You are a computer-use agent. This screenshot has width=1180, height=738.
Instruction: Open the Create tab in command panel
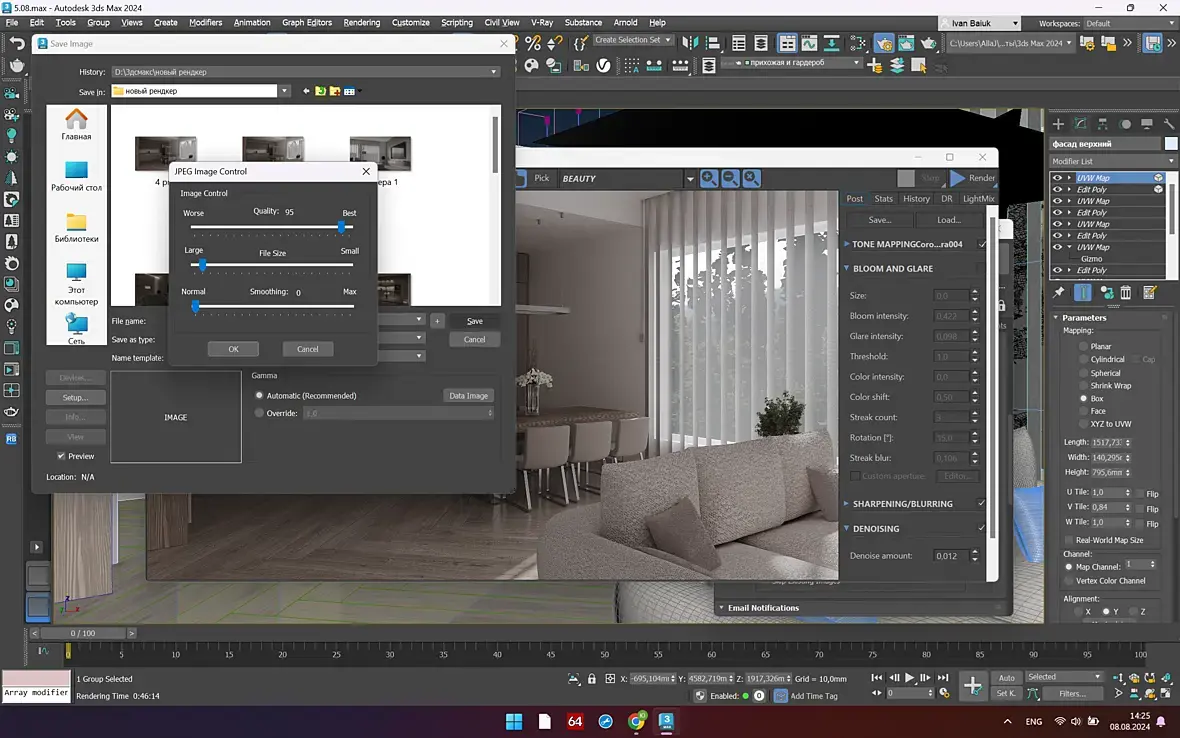tap(1058, 123)
